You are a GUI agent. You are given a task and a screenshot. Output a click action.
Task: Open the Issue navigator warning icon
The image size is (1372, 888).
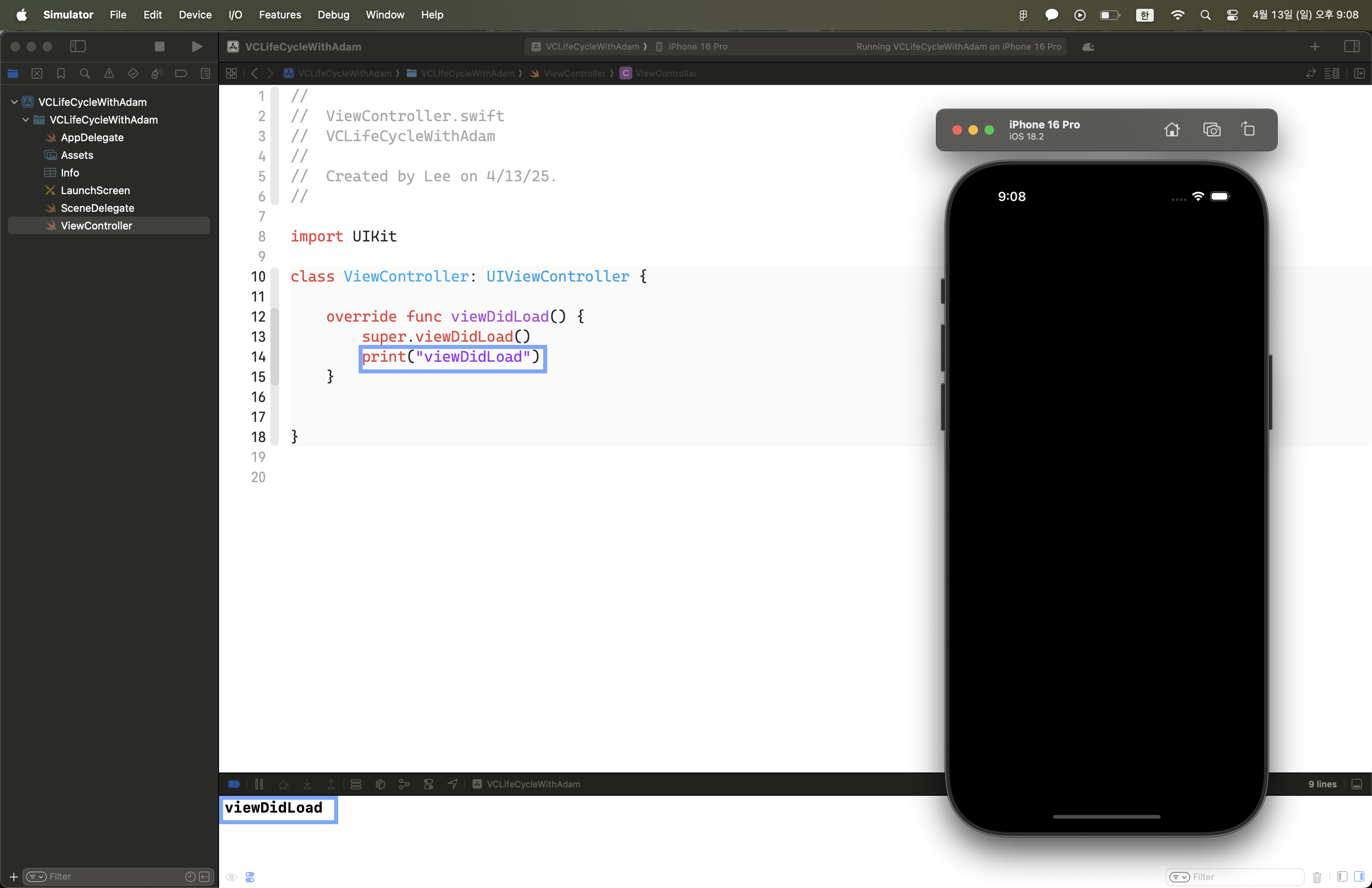(109, 74)
